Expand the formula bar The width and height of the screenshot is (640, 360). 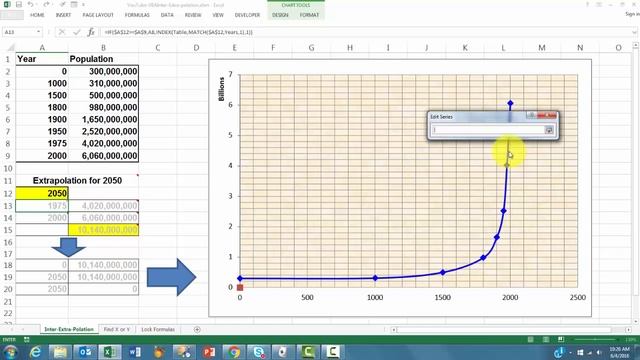[634, 32]
